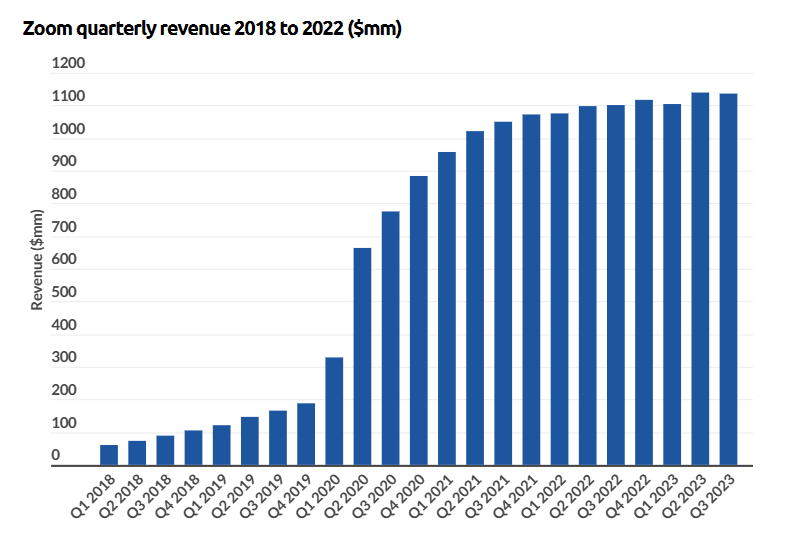Select the Q1 2022 revenue bar
Screen dimensions: 789x534
[x=559, y=289]
